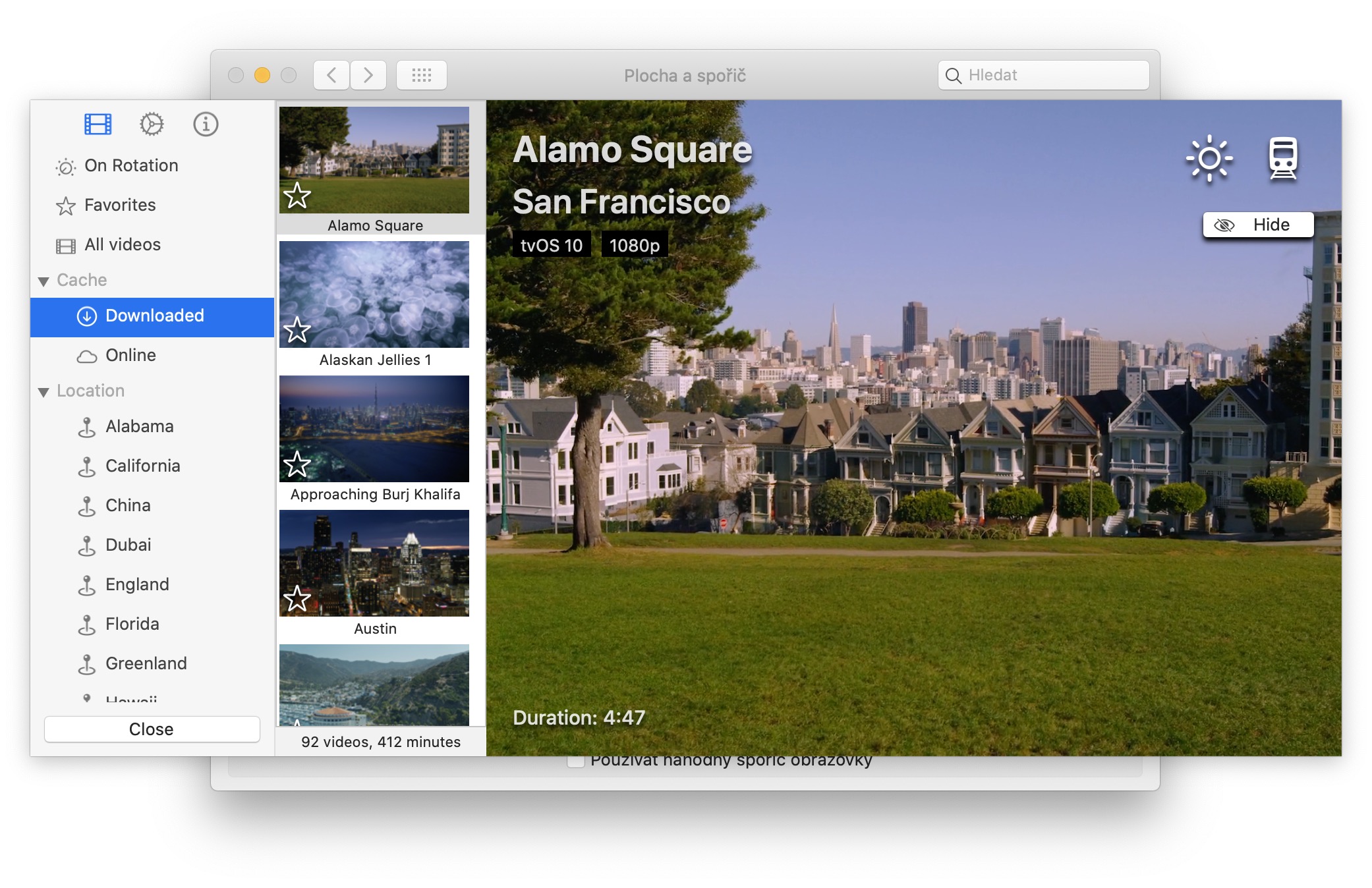
Task: Click the train scene icon
Action: (x=1282, y=158)
